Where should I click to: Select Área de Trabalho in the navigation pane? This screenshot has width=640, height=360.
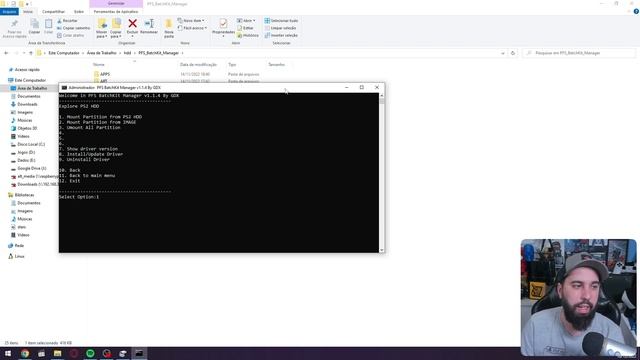(x=32, y=88)
